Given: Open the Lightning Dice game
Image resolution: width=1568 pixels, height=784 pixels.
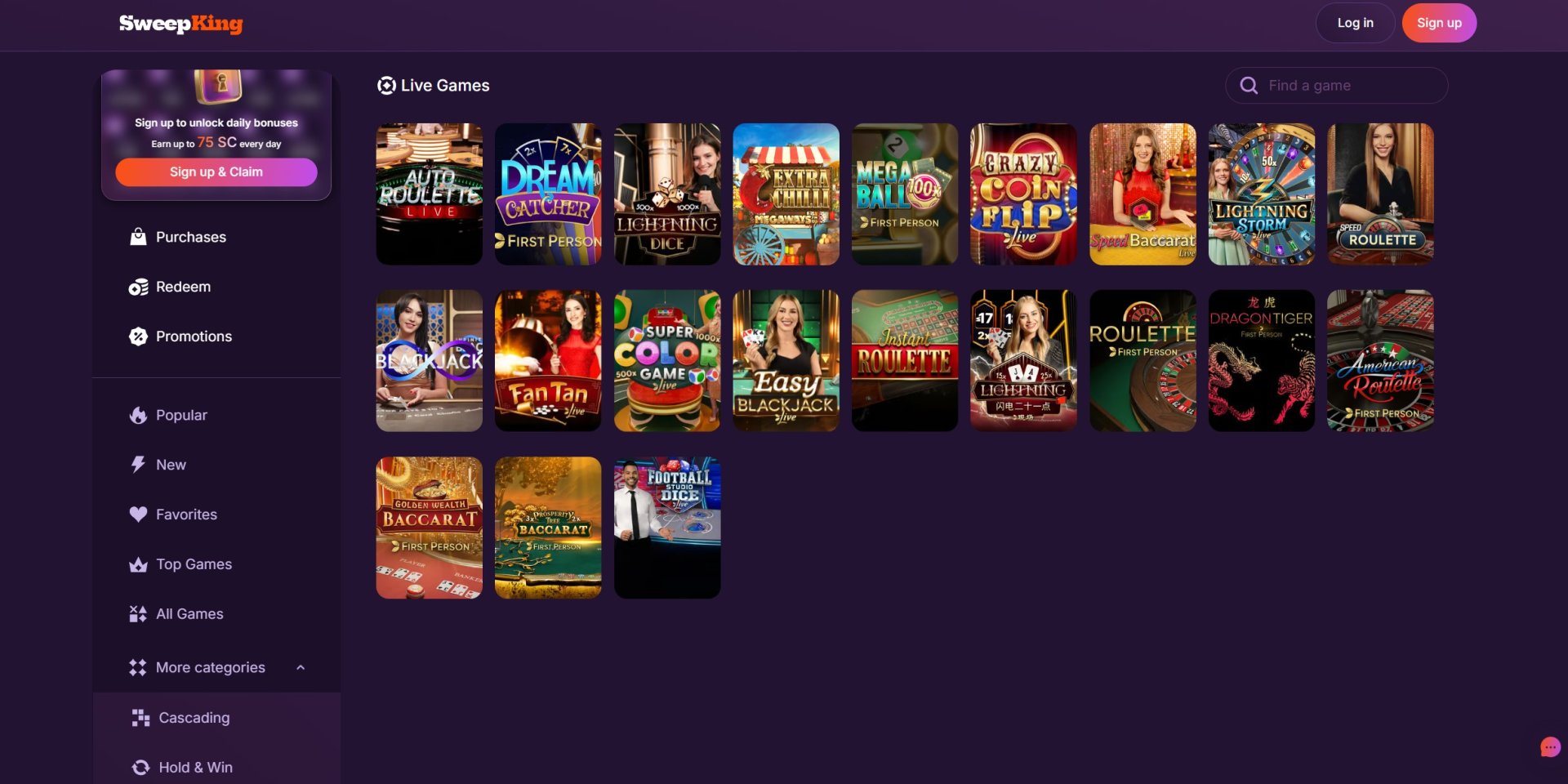Looking at the screenshot, I should pos(667,194).
